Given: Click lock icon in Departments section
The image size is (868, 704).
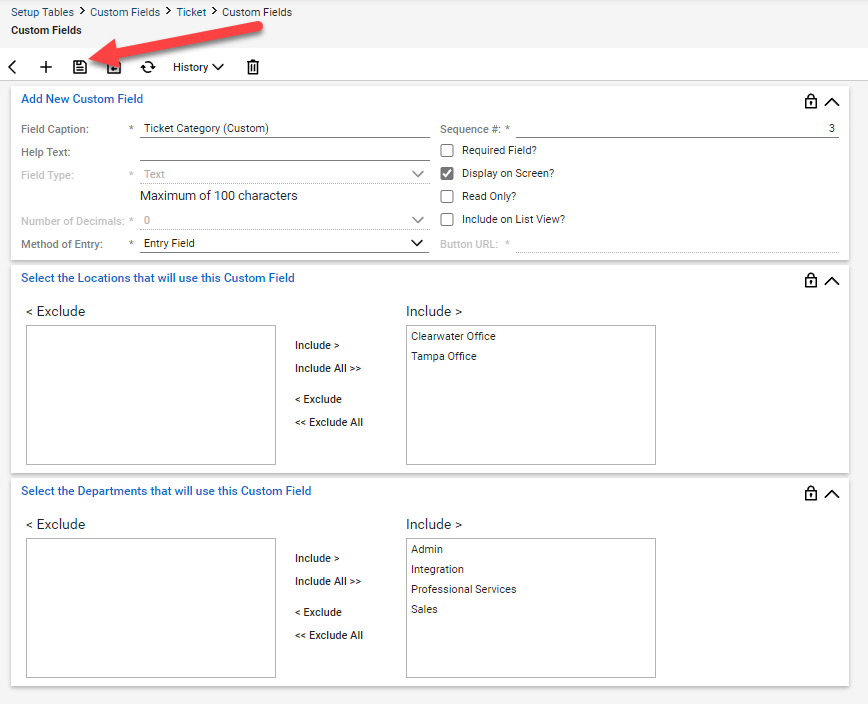Looking at the screenshot, I should coord(810,493).
